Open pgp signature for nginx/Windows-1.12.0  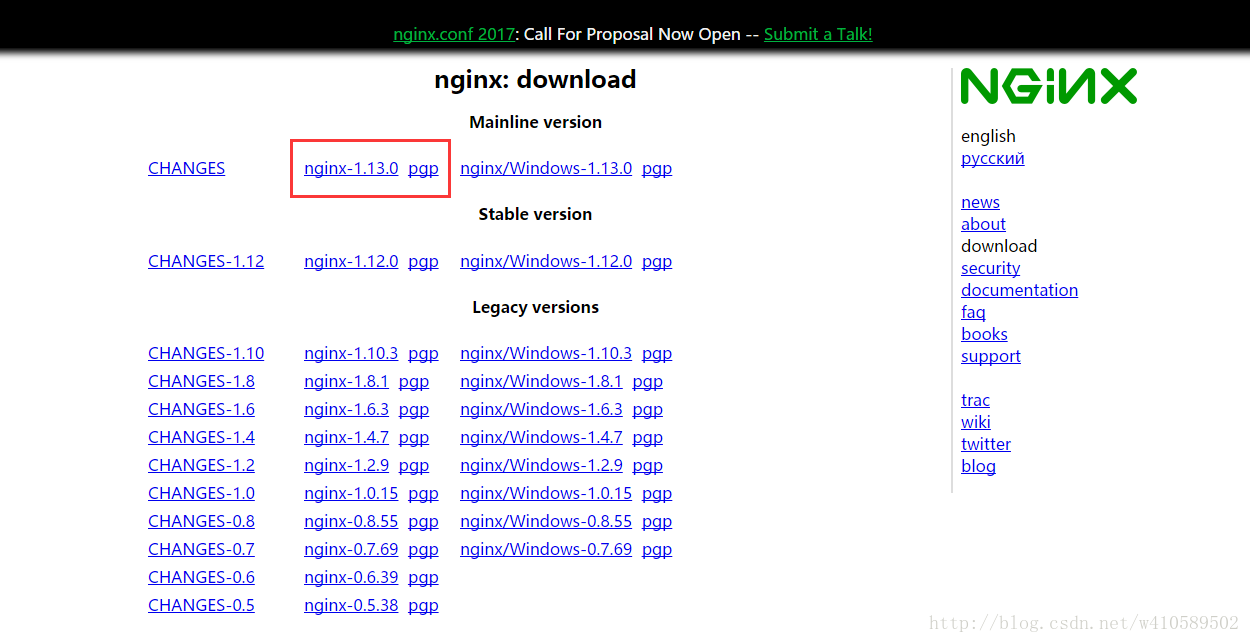[x=657, y=262]
